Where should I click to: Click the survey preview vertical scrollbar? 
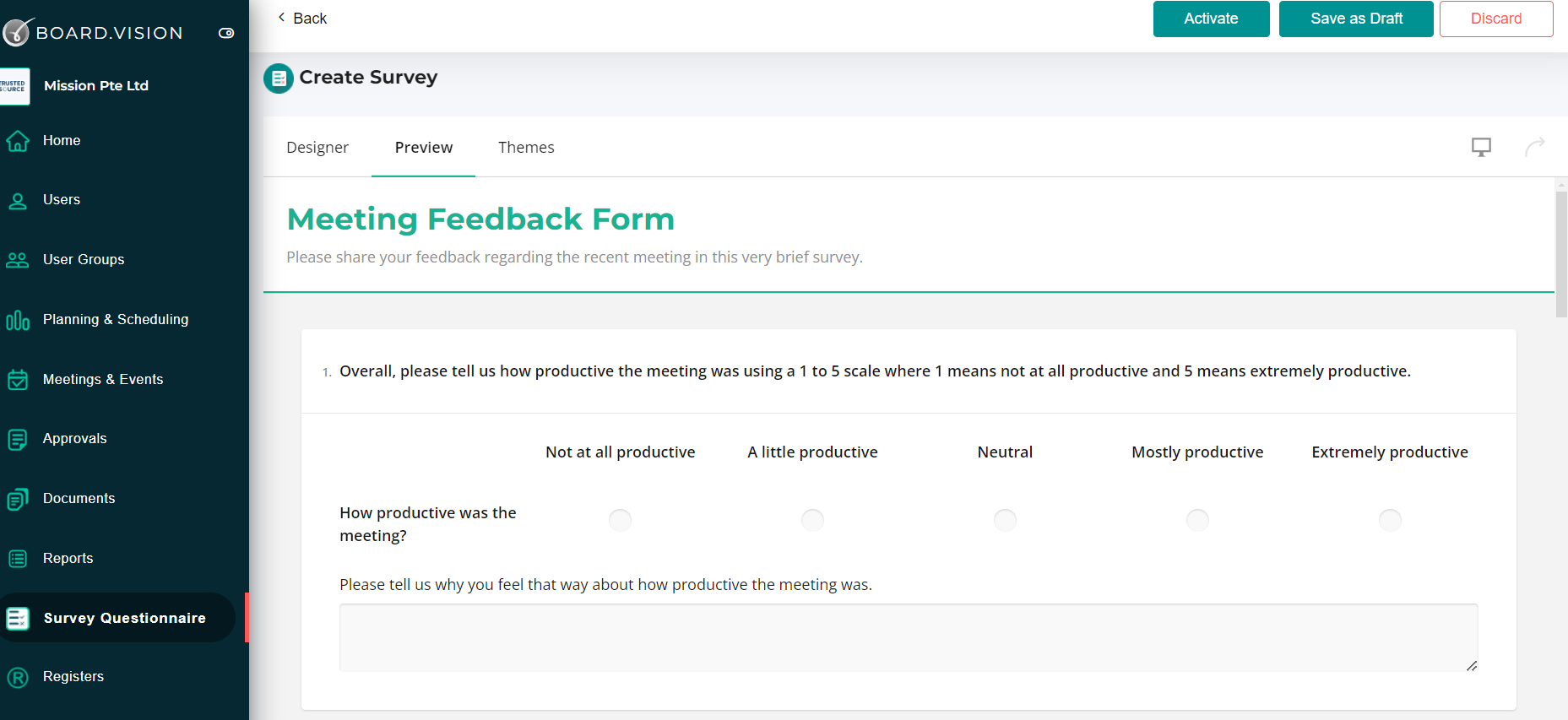click(x=1561, y=253)
